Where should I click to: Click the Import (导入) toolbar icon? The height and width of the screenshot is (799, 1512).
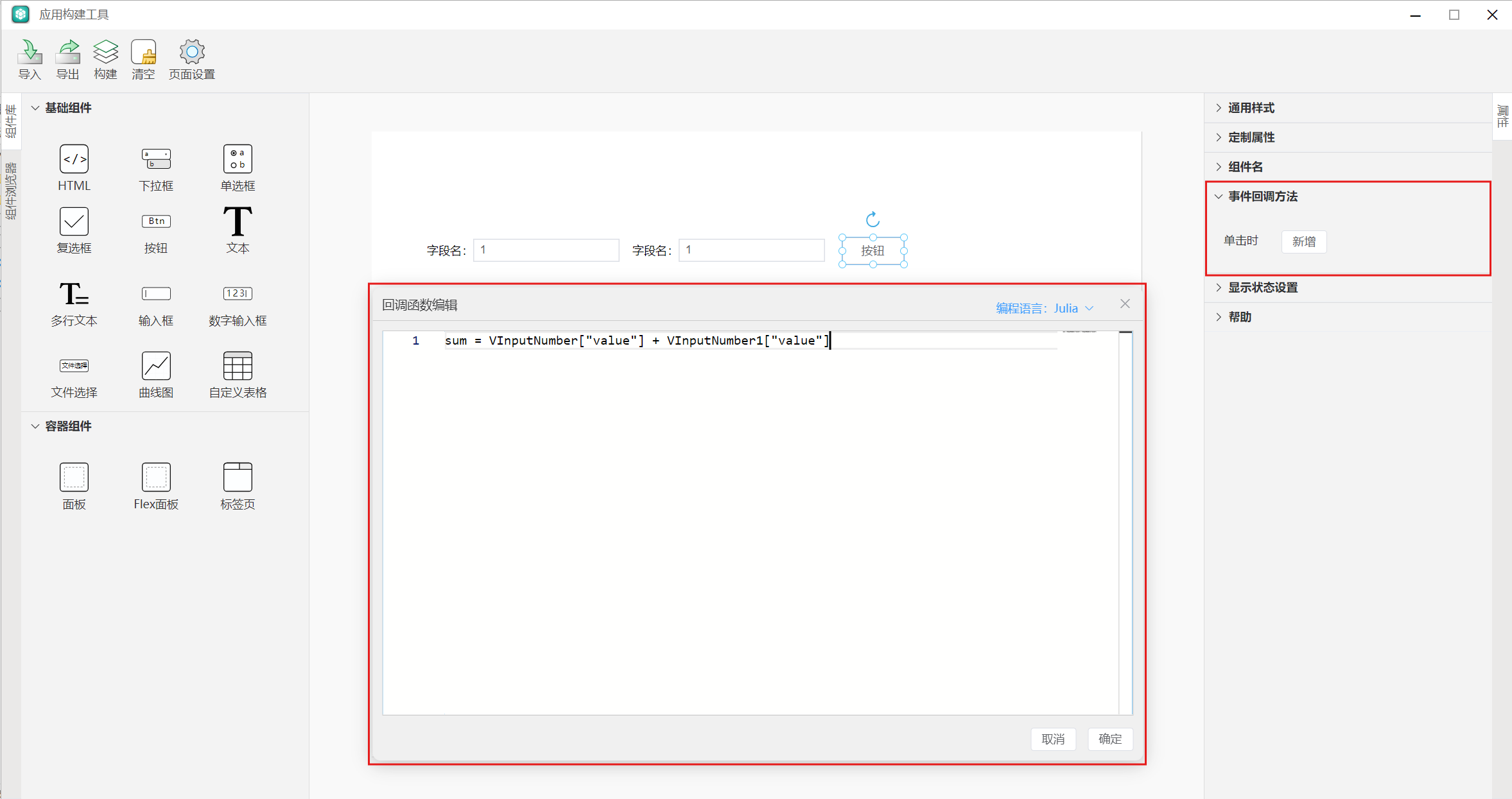[x=30, y=53]
